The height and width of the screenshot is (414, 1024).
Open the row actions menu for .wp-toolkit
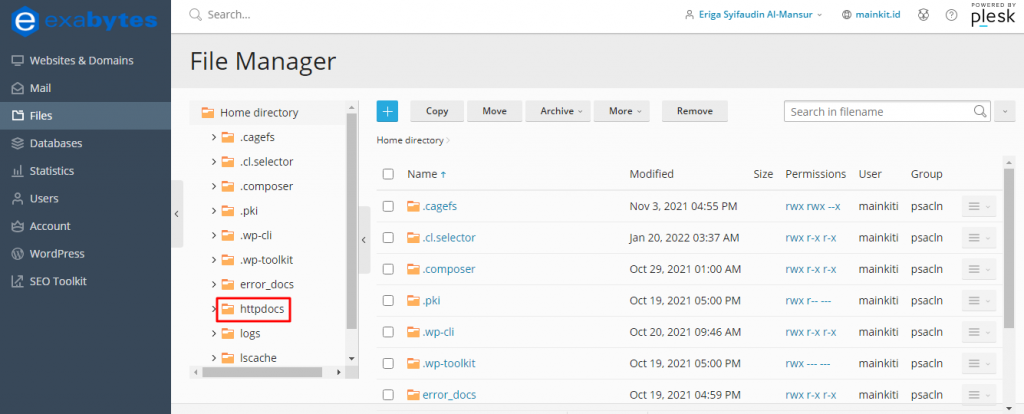point(979,363)
